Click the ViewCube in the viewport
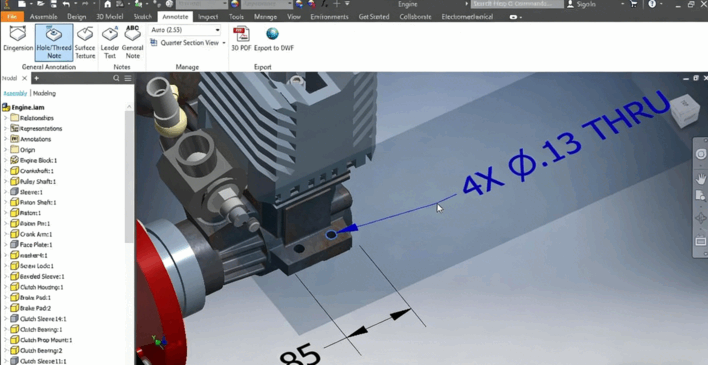The height and width of the screenshot is (365, 708). pyautogui.click(x=685, y=110)
